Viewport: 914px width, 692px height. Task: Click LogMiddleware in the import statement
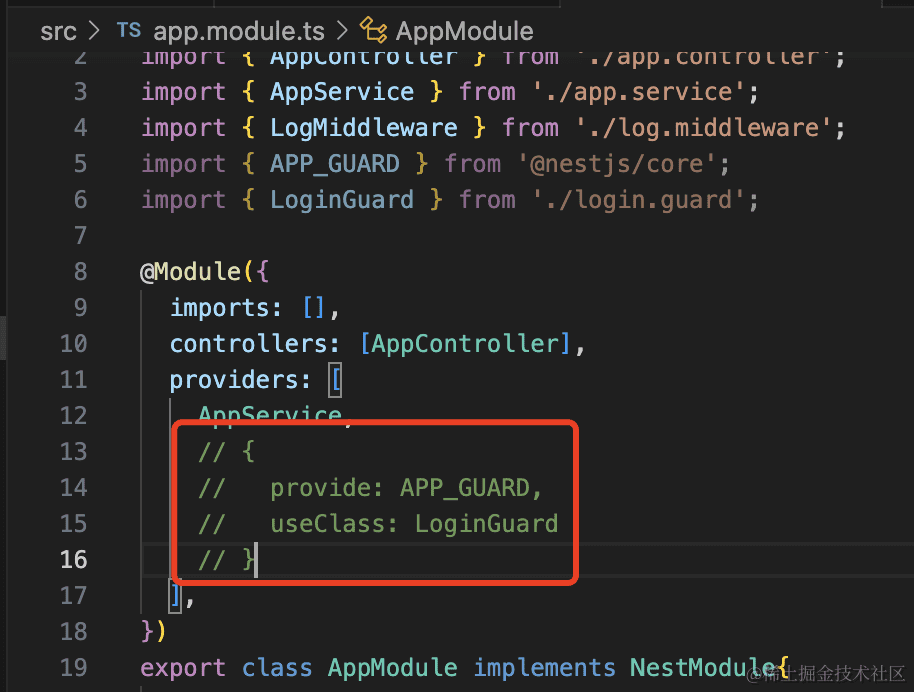[x=363, y=128]
